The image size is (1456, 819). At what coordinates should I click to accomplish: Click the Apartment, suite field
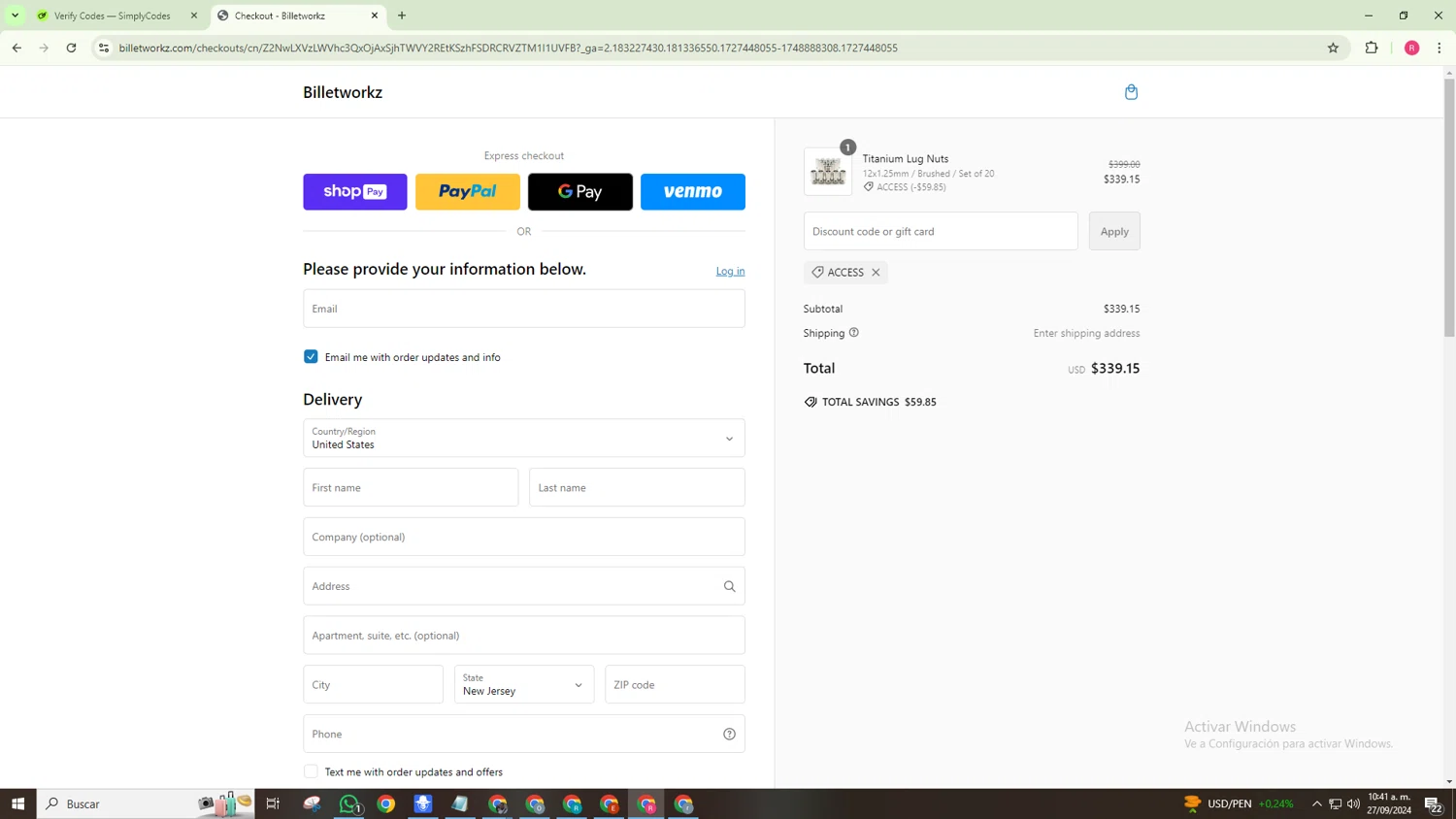pos(524,636)
